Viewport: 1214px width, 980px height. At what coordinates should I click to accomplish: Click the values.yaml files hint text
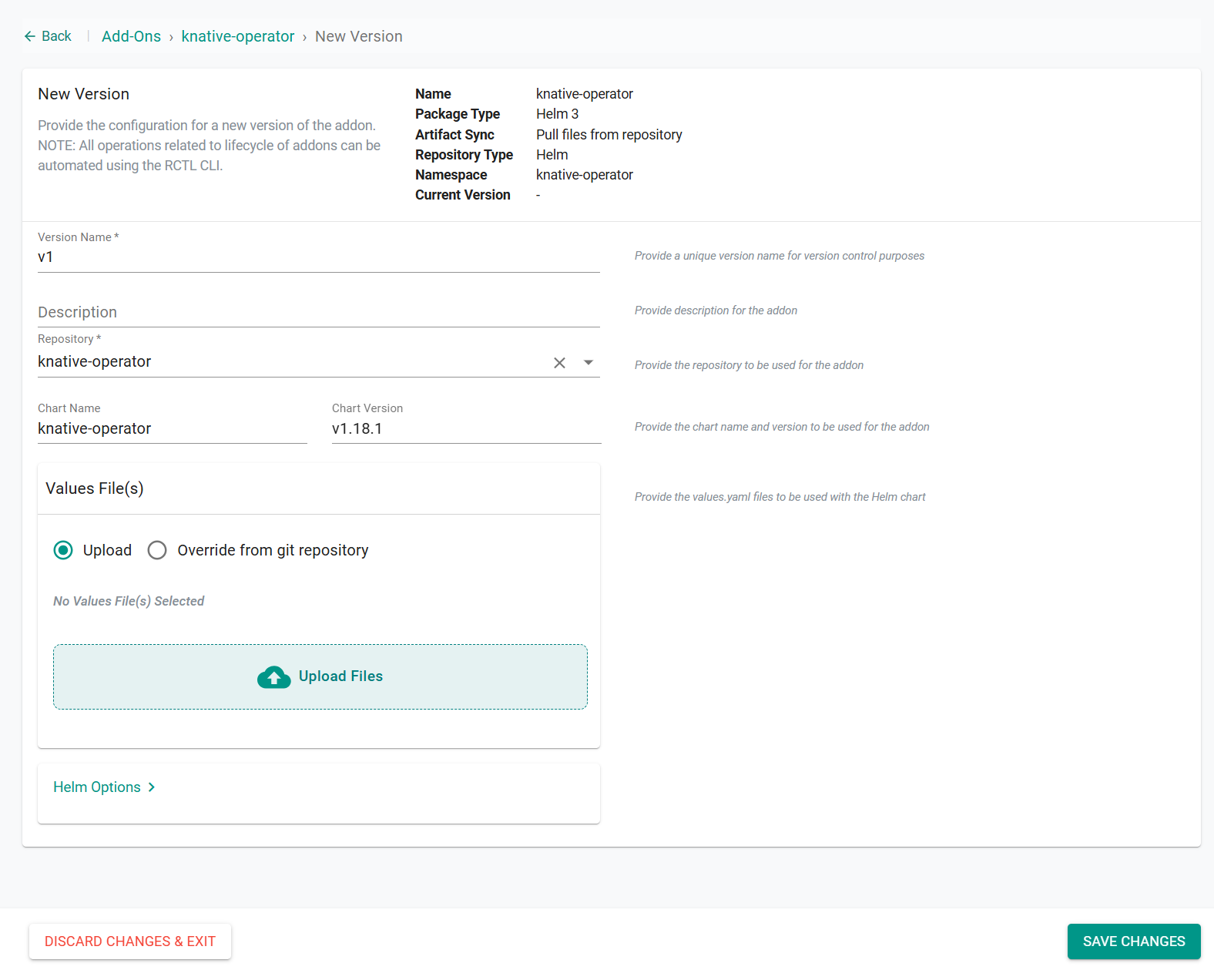[780, 497]
